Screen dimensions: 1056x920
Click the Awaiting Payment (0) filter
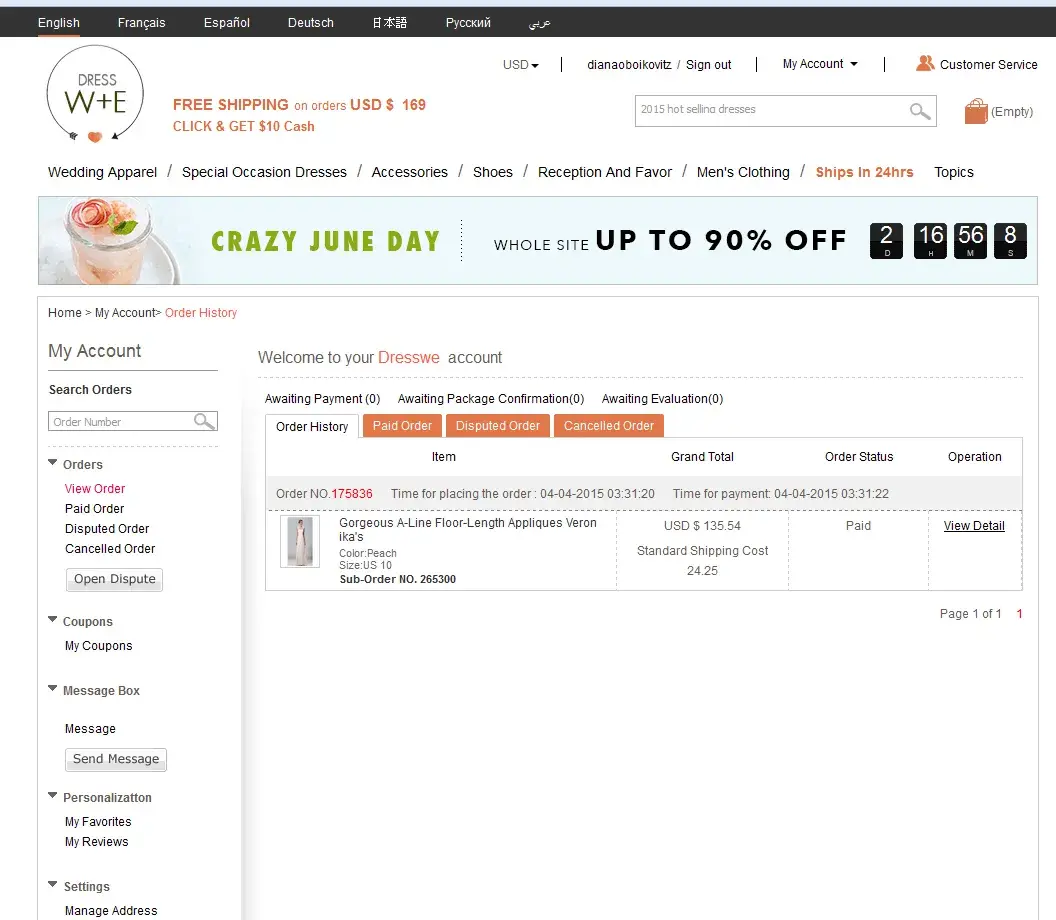click(323, 399)
